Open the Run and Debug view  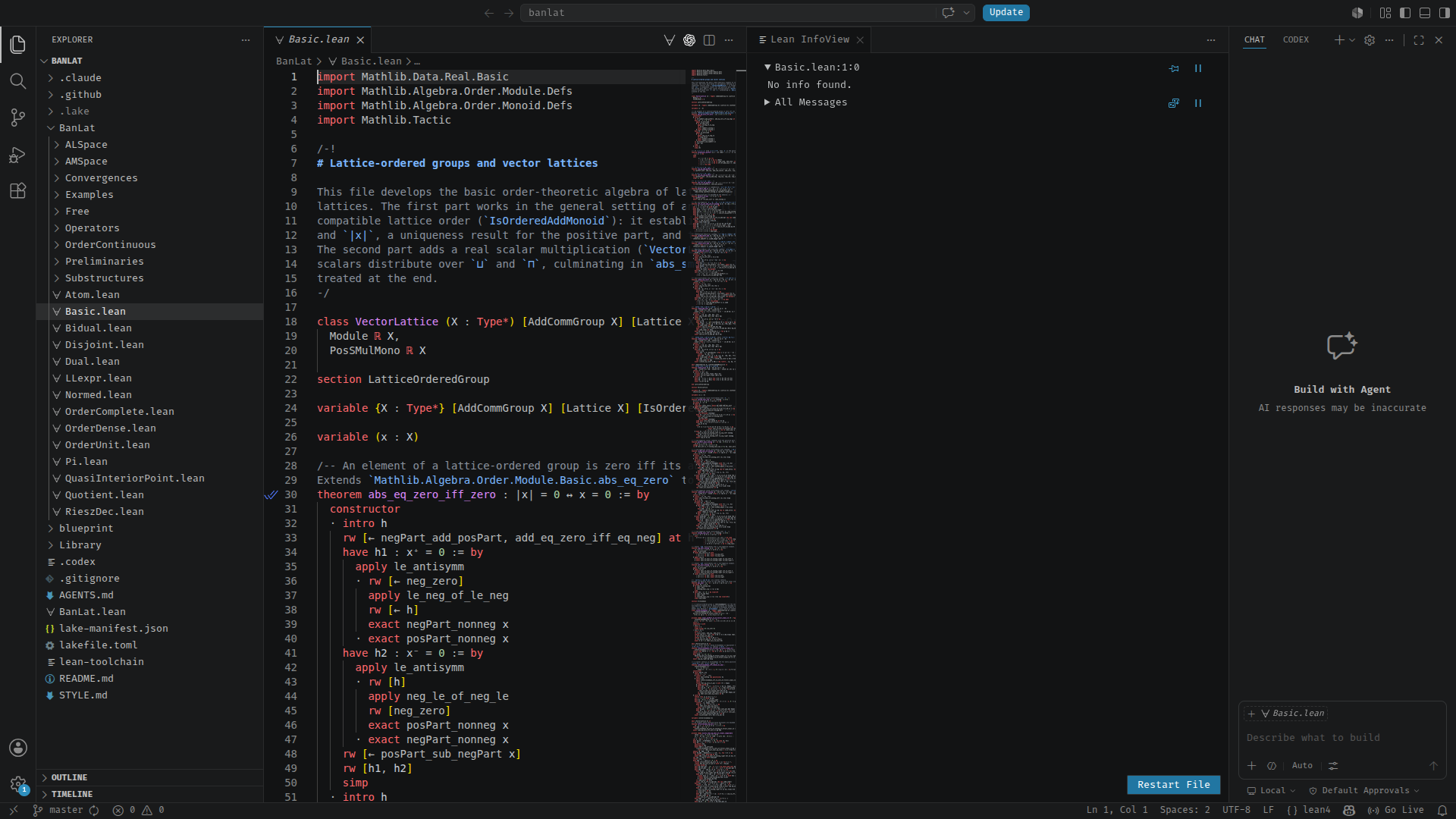coord(18,155)
